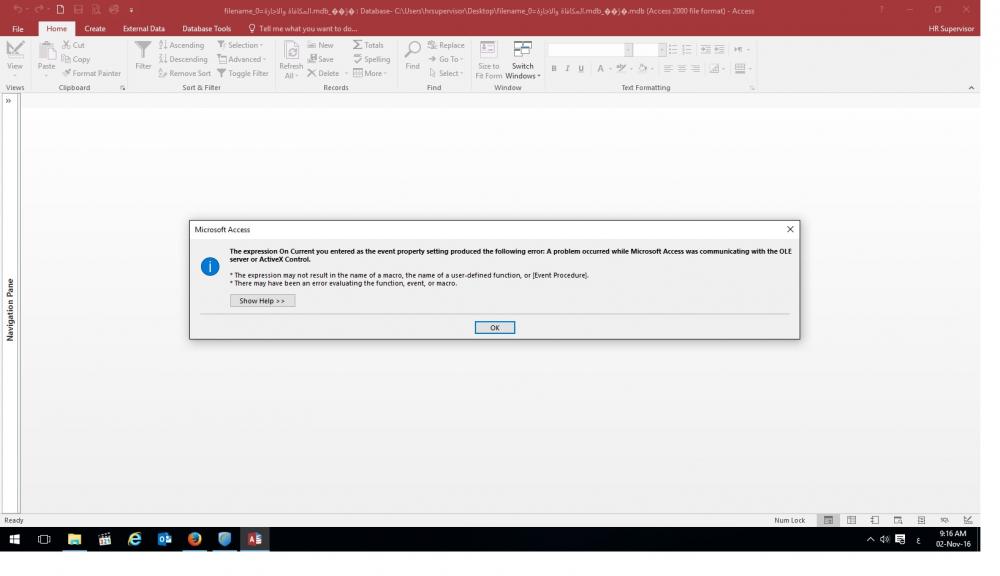Switch to Datasheet View in the status bar
This screenshot has height=576, width=1000.
pos(851,521)
